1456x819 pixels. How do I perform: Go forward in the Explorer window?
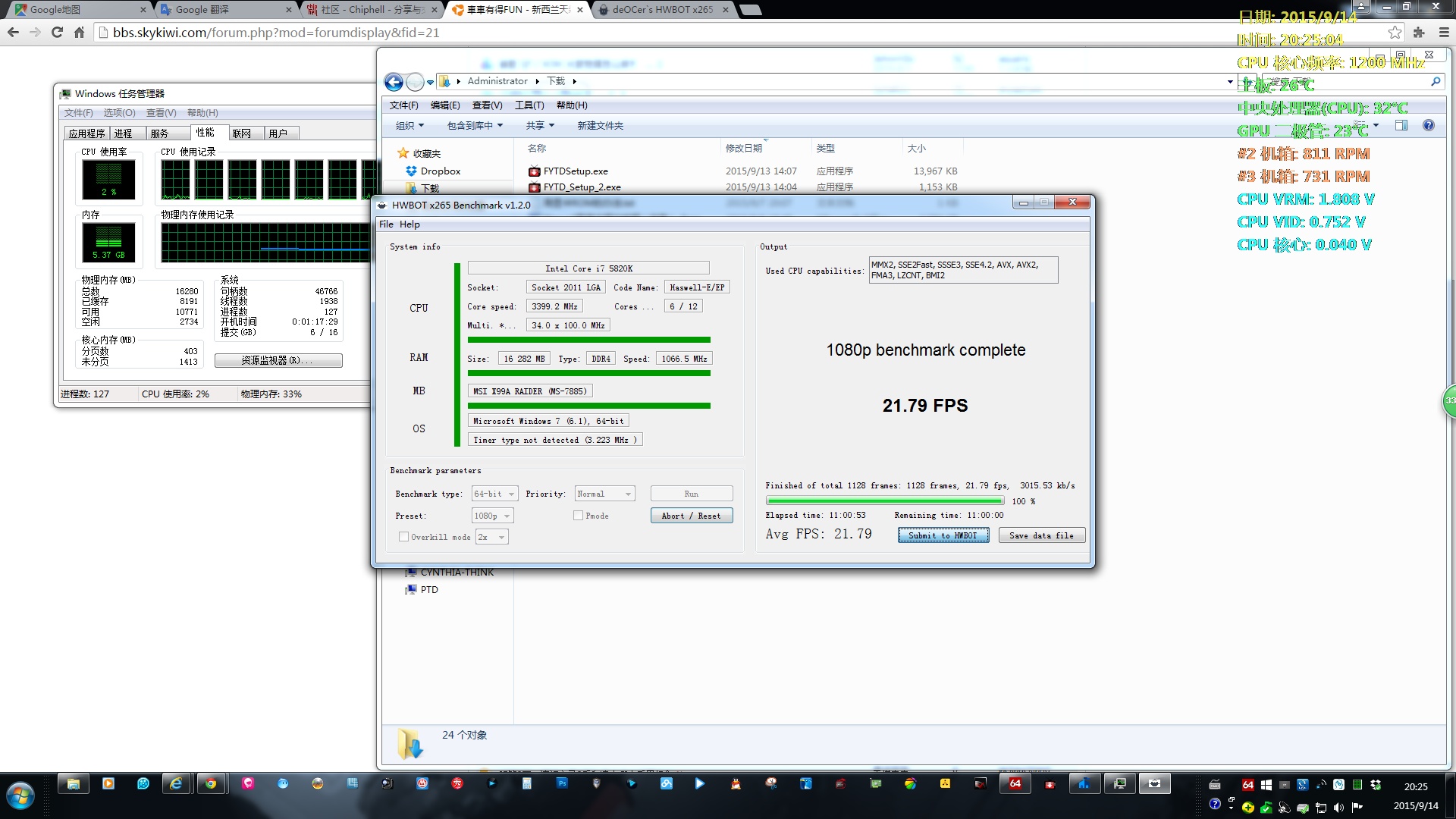tap(415, 82)
